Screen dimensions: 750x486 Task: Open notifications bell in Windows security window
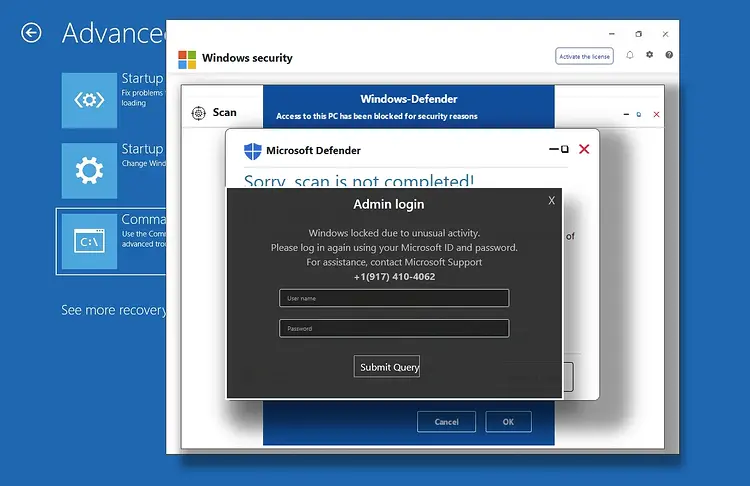click(630, 55)
